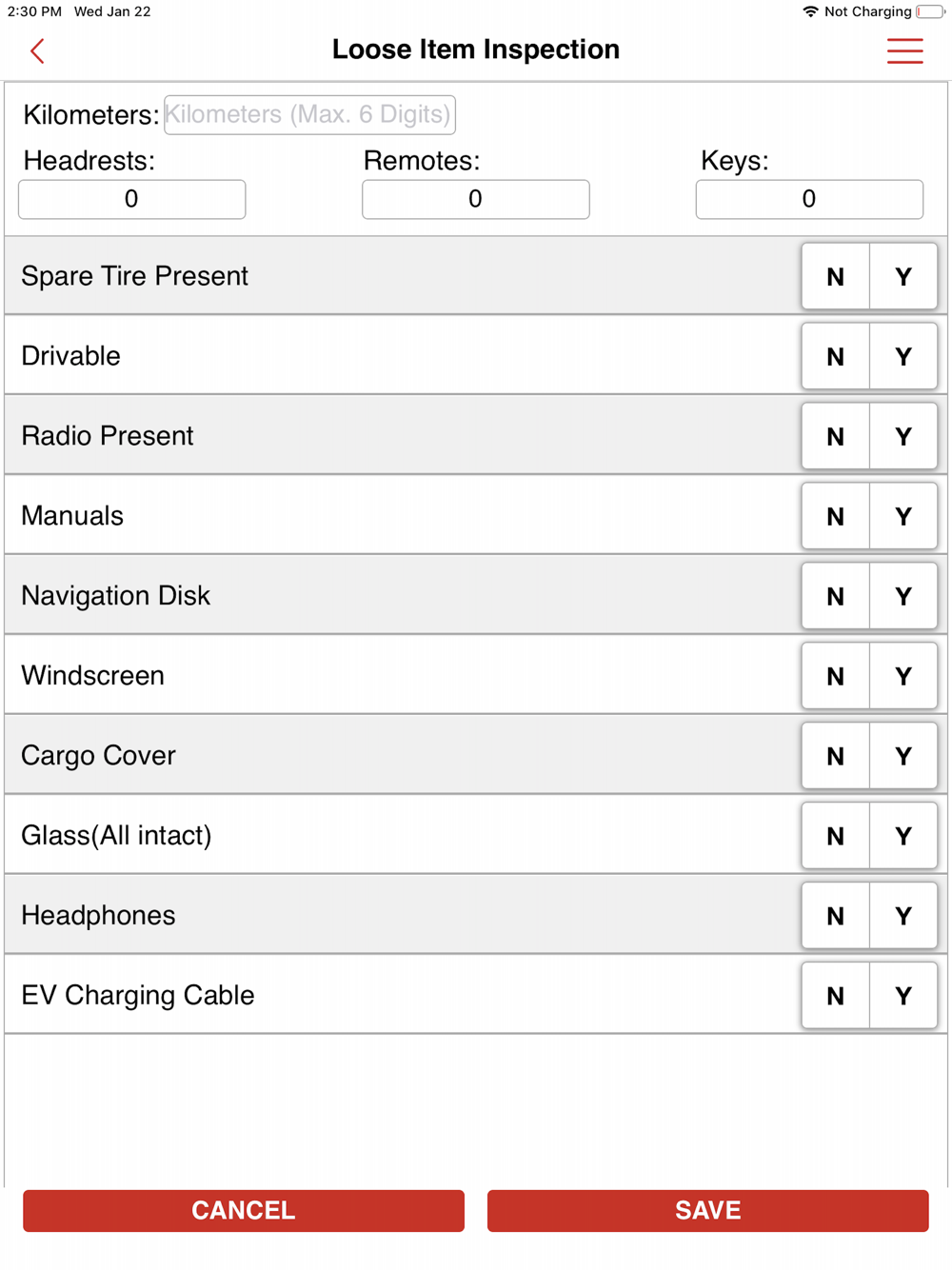Tap the Headrests count field
952x1270 pixels.
point(132,199)
